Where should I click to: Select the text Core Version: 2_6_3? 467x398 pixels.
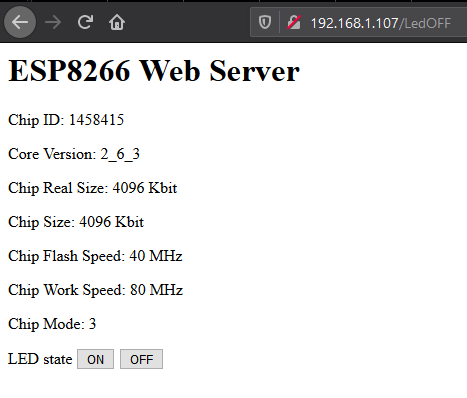74,154
